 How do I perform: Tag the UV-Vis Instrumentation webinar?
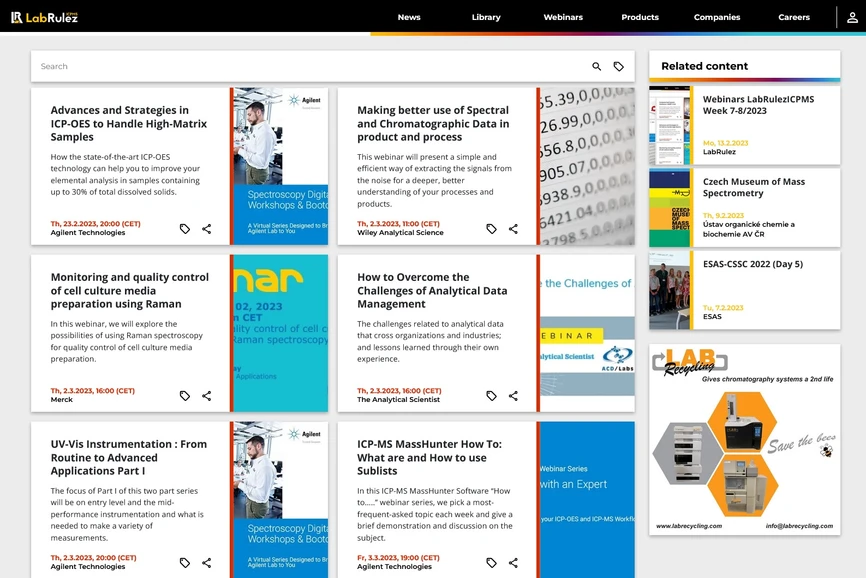tap(184, 563)
